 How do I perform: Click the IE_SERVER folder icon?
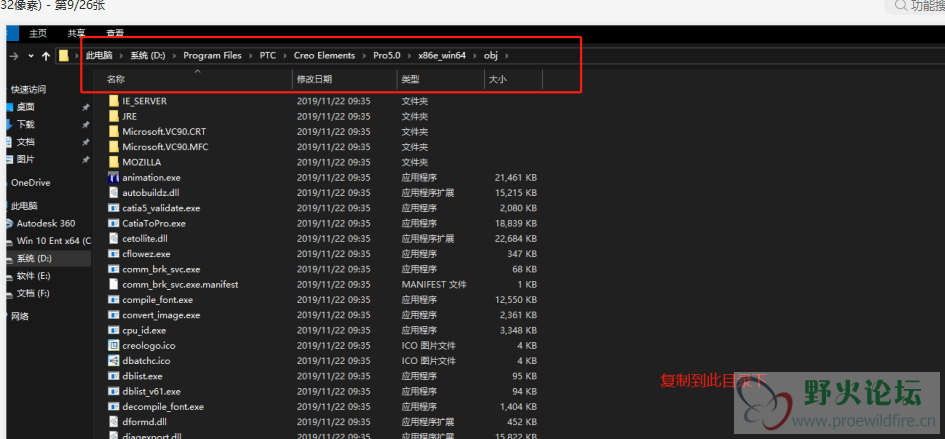(x=114, y=101)
